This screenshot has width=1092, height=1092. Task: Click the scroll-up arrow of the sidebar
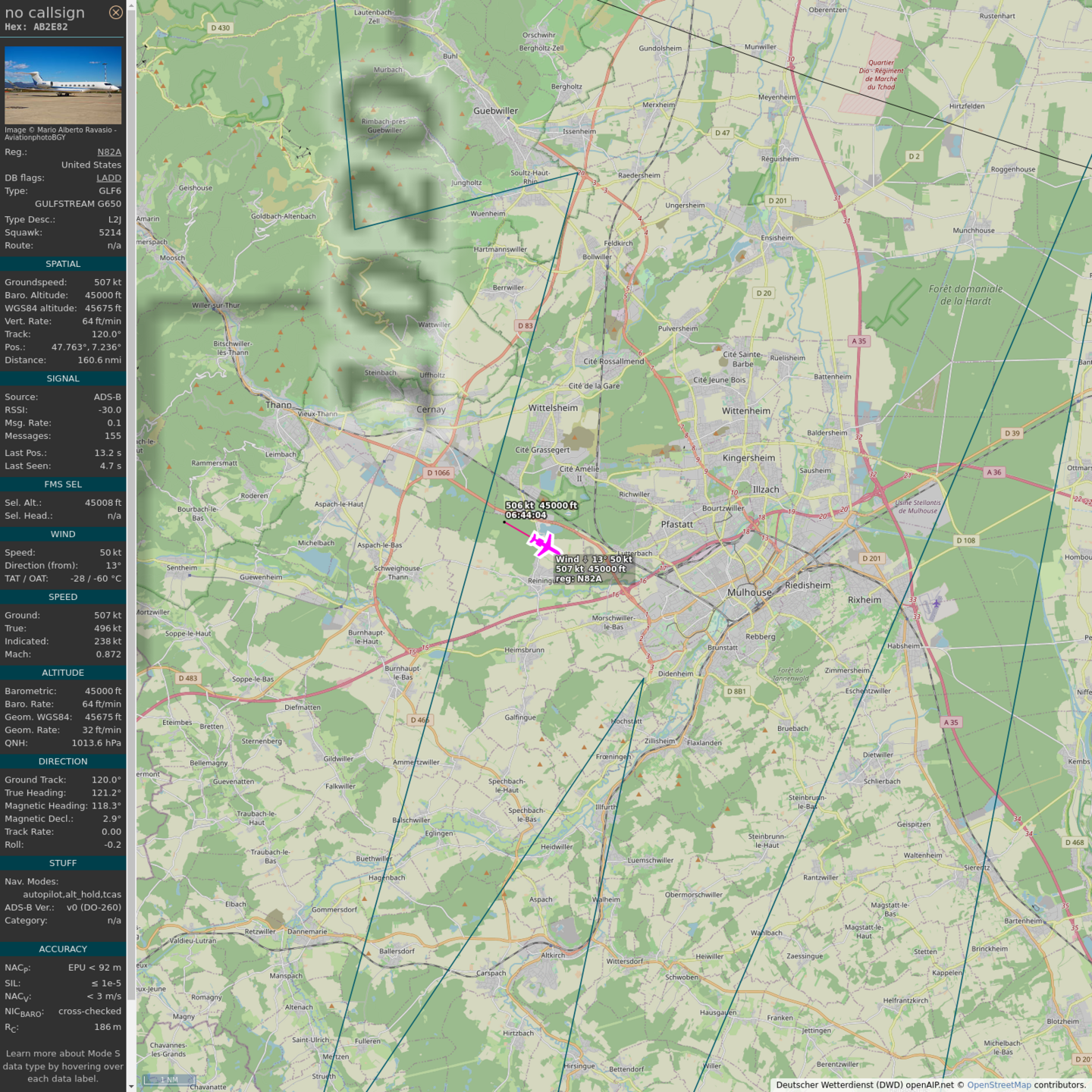(x=131, y=5)
